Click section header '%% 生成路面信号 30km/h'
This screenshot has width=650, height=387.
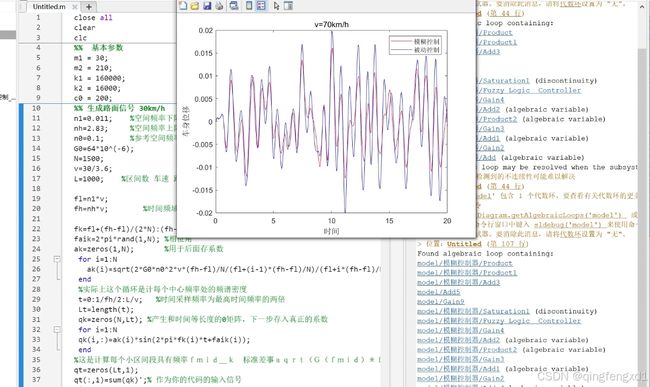point(119,108)
